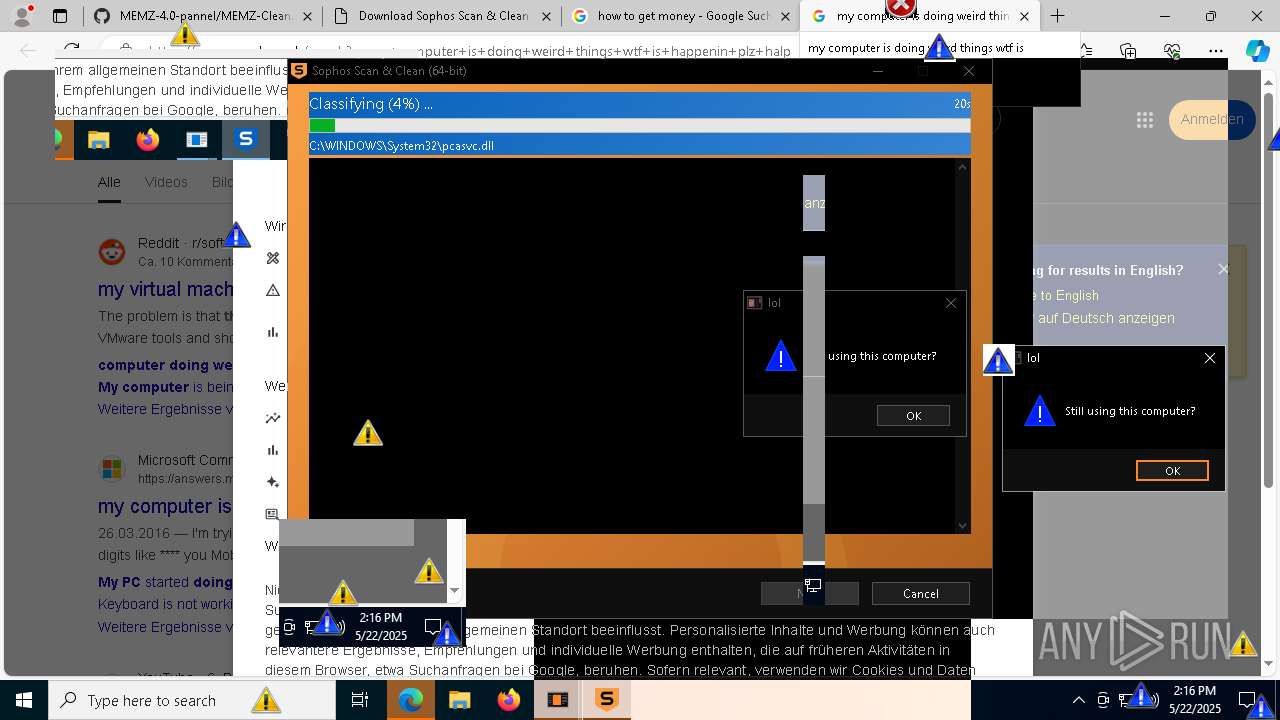The image size is (1280, 720).
Task: Click the sparkle icon in the white side panel
Action: 273,482
